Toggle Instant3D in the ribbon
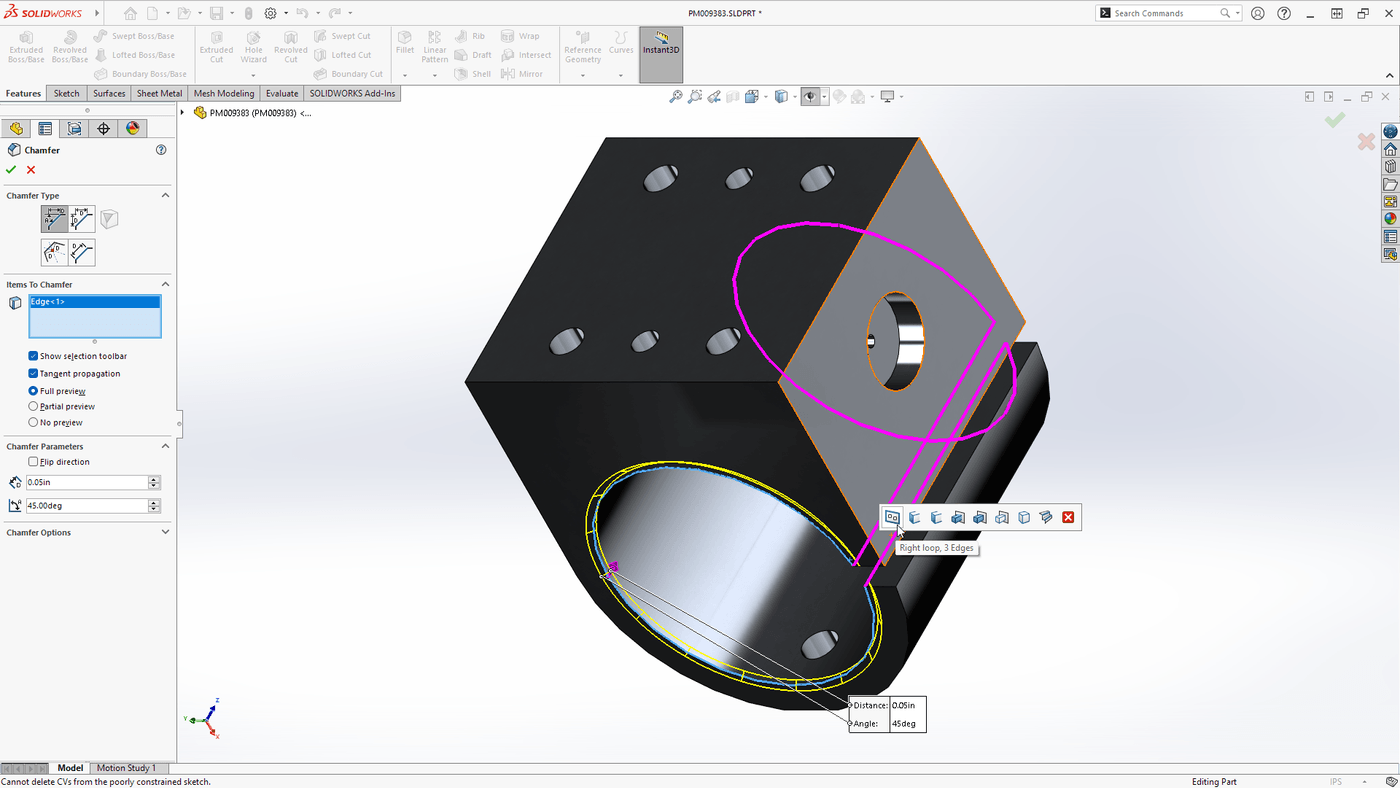The height and width of the screenshot is (788, 1400). tap(660, 47)
